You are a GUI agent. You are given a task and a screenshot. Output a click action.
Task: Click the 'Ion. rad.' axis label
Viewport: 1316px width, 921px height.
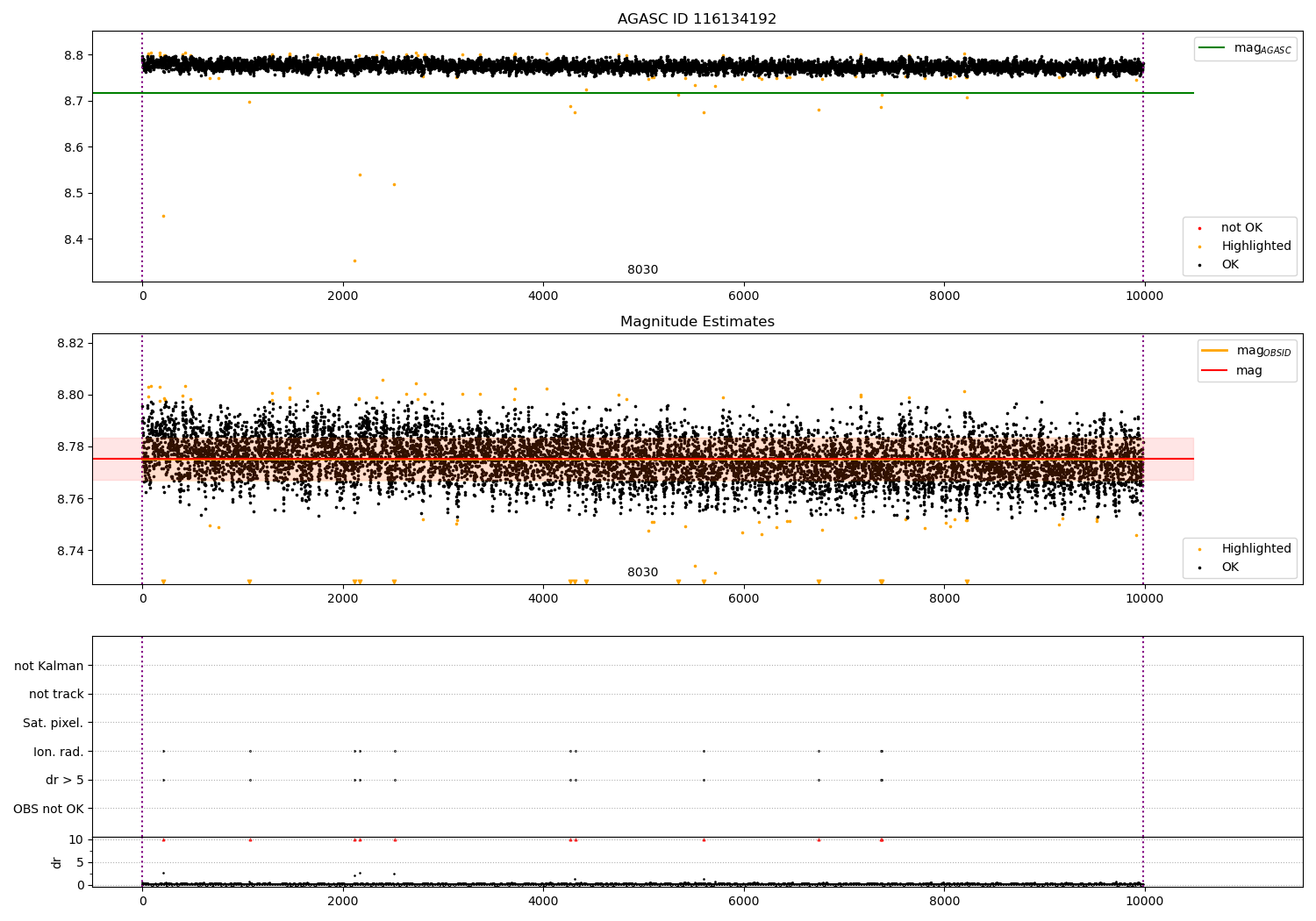(x=59, y=752)
